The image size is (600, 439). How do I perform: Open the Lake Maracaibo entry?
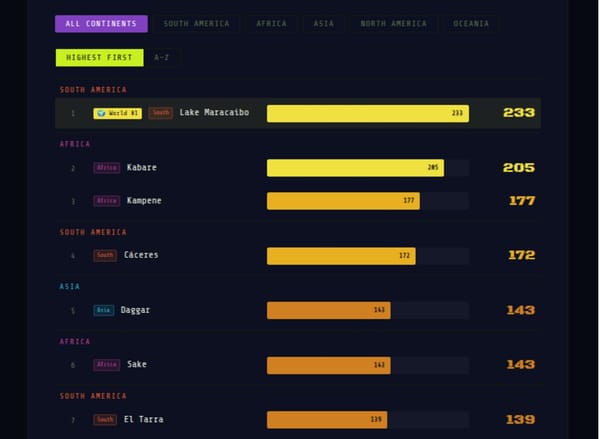click(x=214, y=113)
